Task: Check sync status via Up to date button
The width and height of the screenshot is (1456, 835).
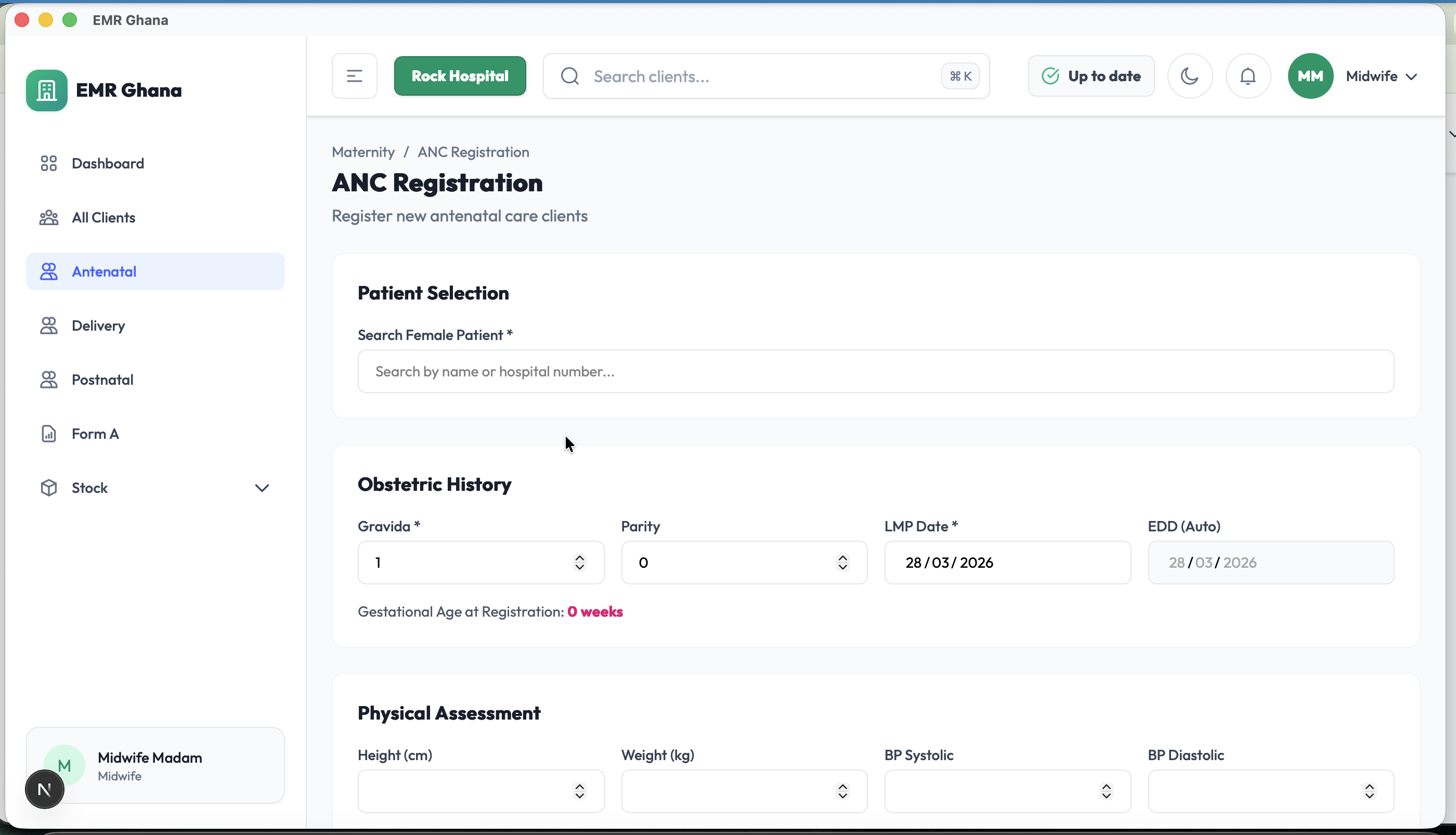Action: (1090, 75)
